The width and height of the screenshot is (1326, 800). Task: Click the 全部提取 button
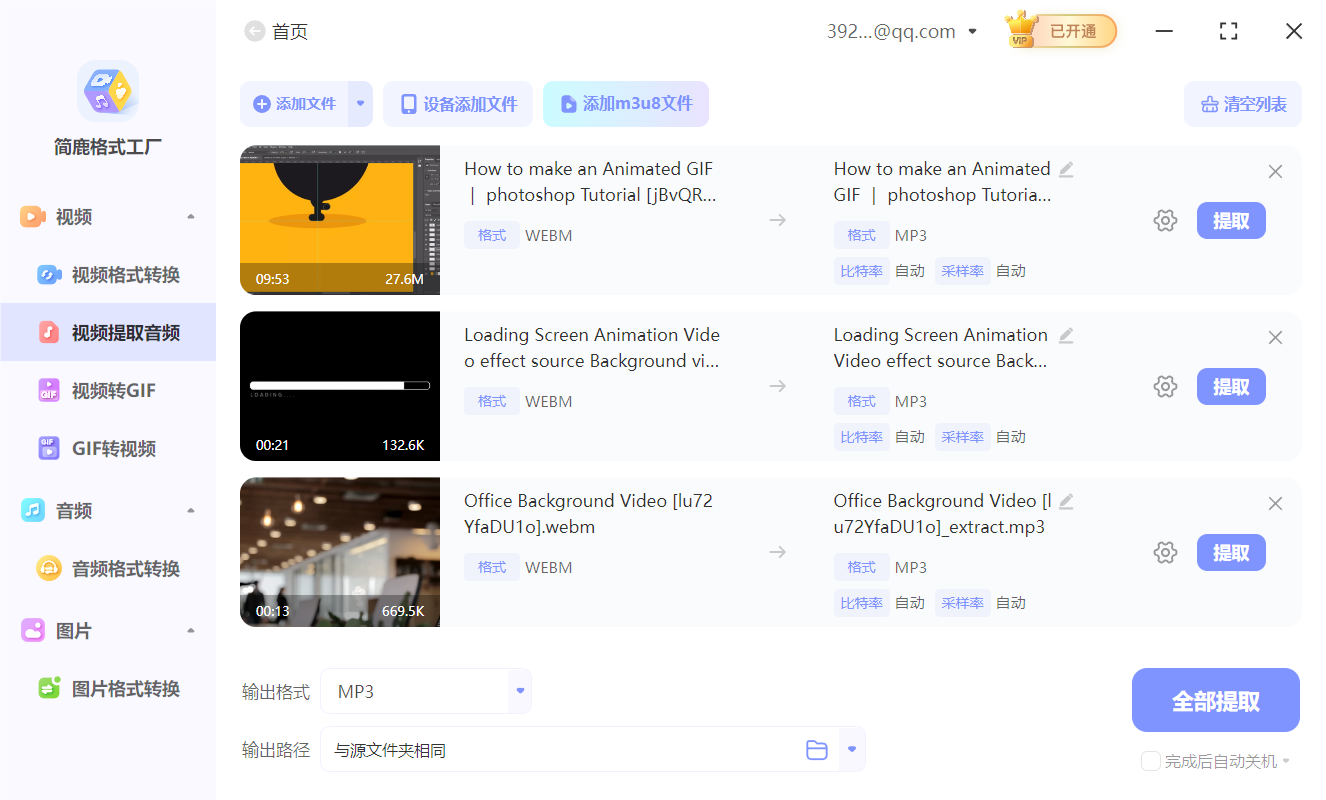pos(1215,699)
